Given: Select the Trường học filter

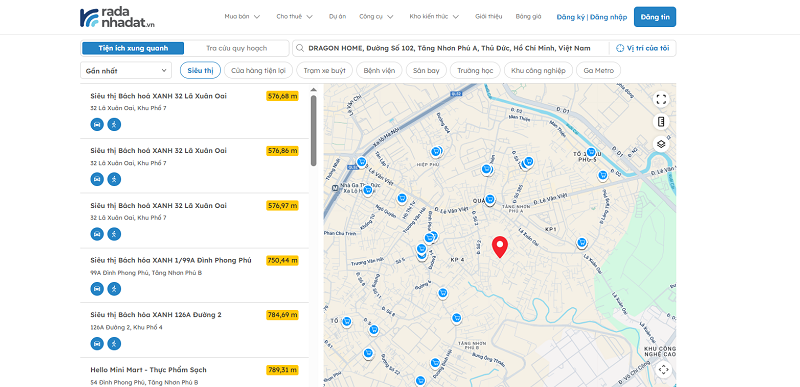Looking at the screenshot, I should coord(475,70).
